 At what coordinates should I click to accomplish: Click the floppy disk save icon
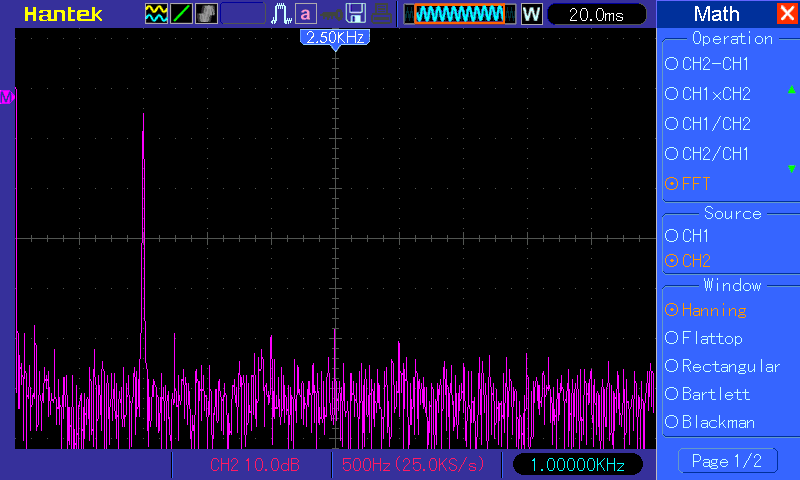(356, 14)
